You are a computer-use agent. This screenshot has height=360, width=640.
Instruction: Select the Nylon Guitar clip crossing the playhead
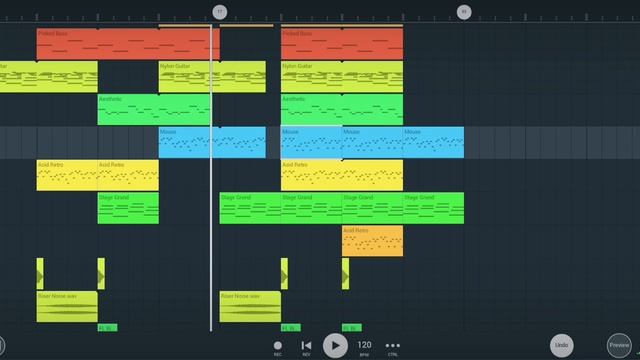coord(212,77)
